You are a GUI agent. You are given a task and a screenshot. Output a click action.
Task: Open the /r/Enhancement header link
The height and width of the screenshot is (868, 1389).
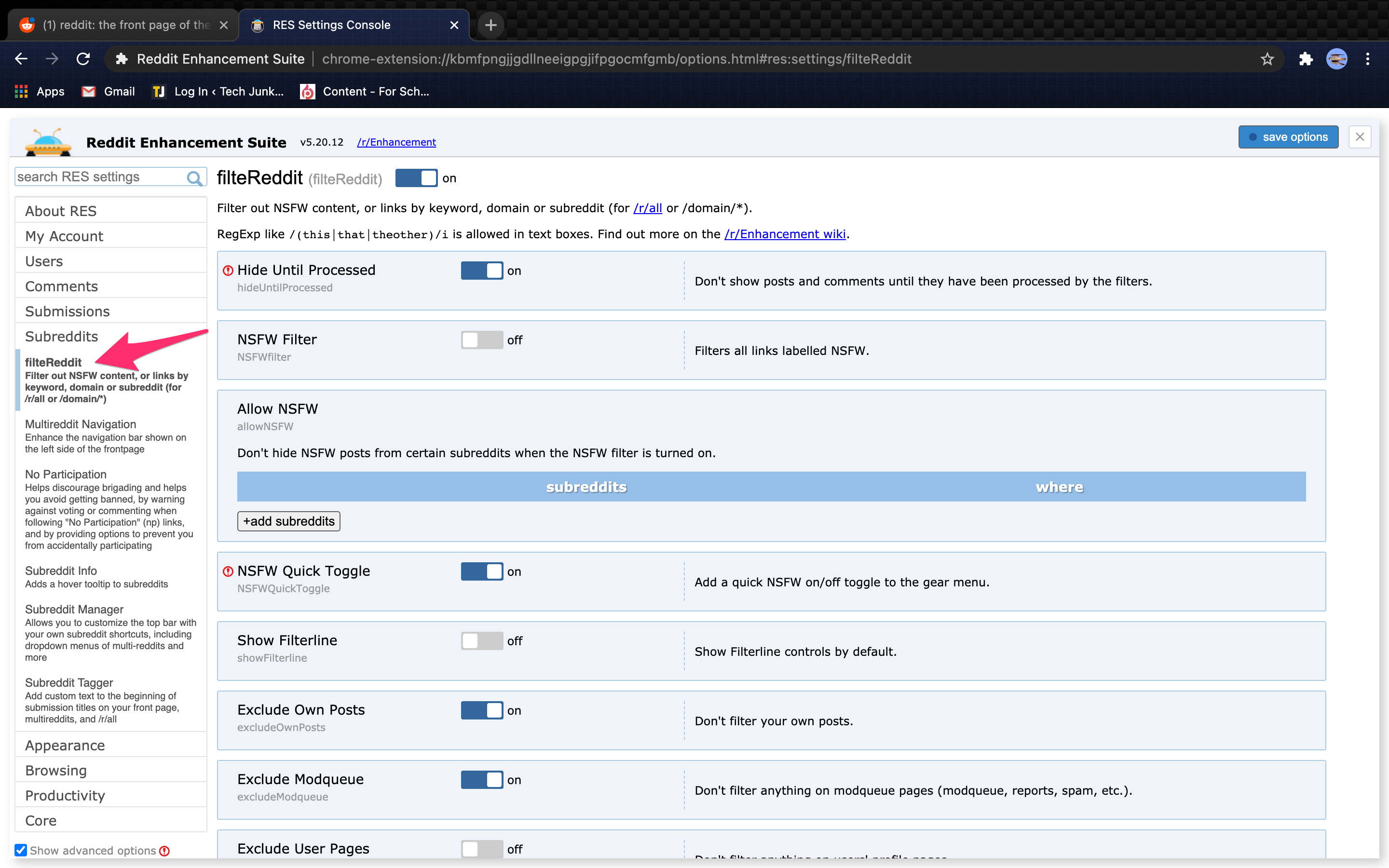pos(396,142)
